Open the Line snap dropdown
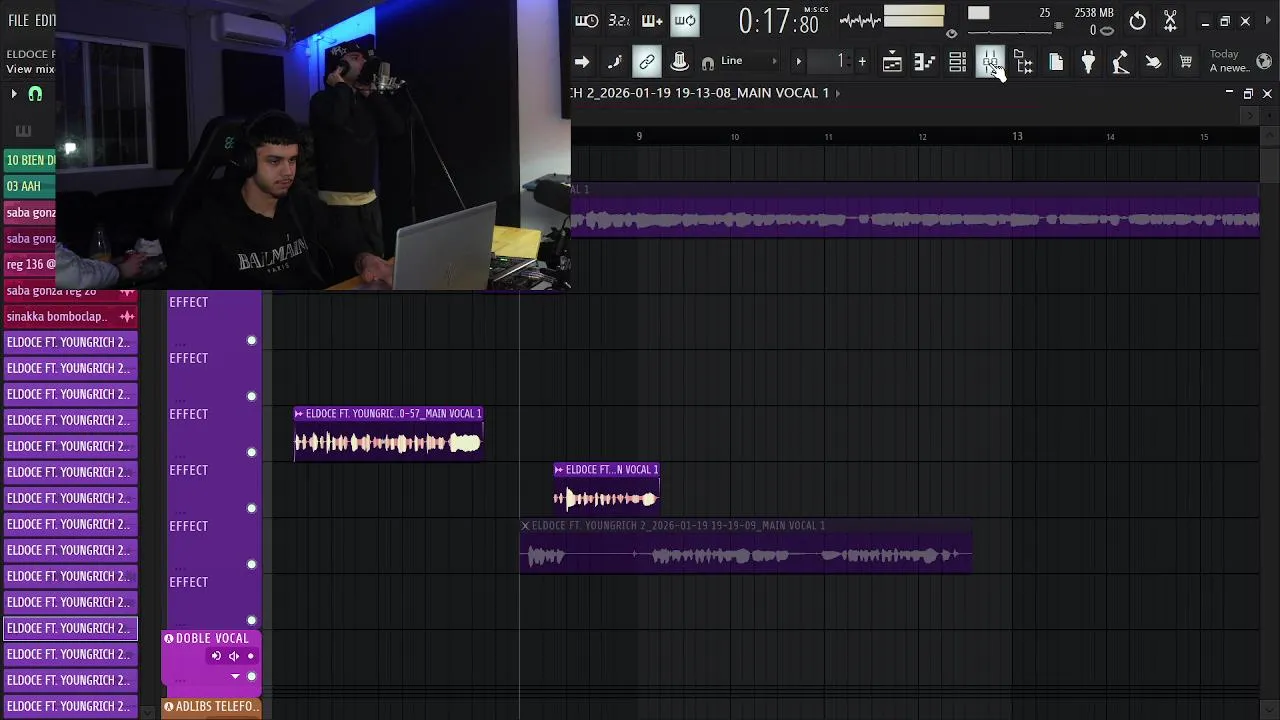 (749, 61)
